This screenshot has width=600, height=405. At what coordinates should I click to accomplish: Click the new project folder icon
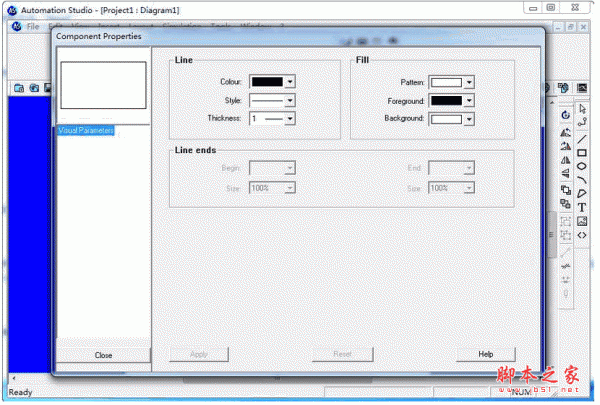(19, 88)
